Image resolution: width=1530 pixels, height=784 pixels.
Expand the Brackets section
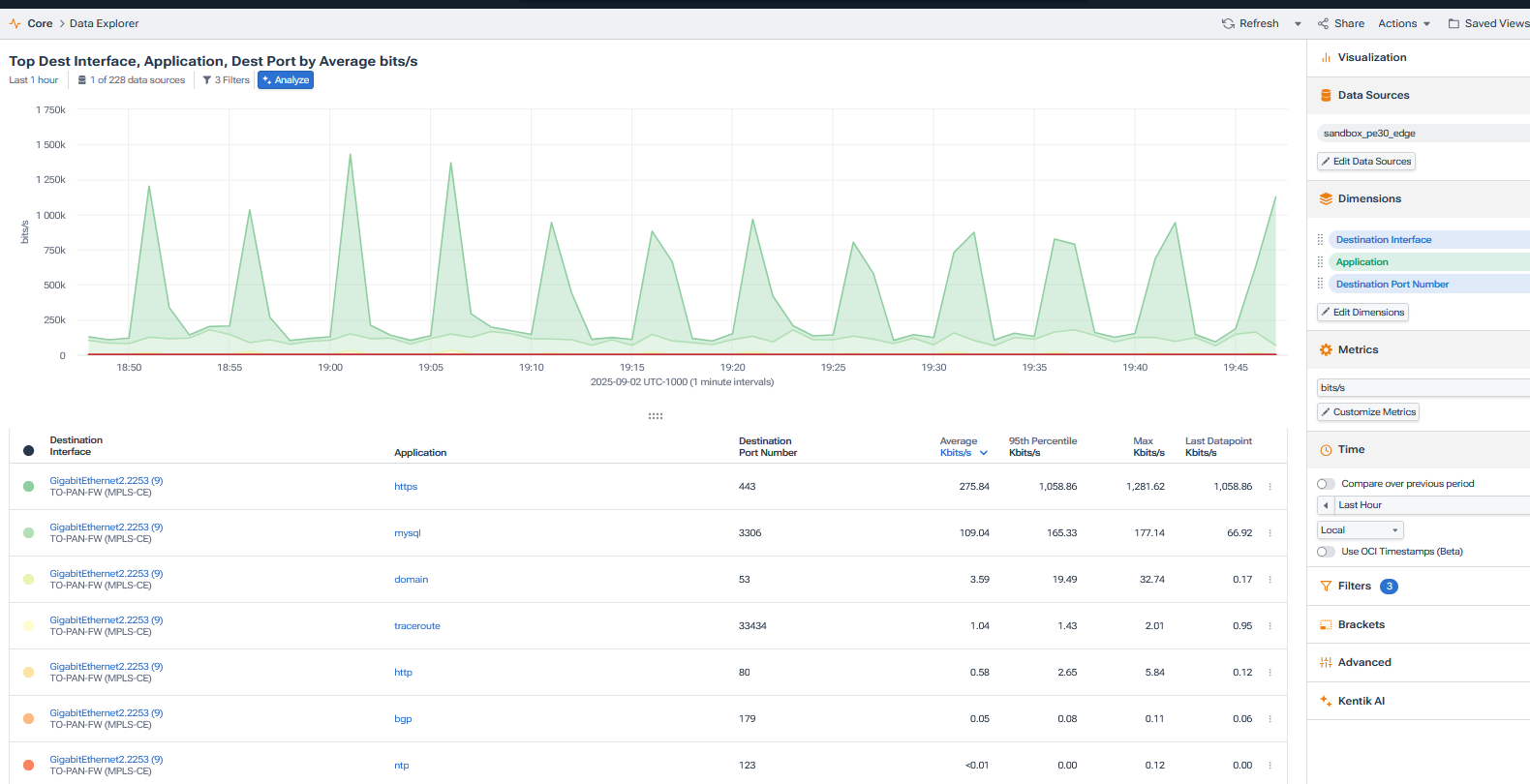point(1419,624)
